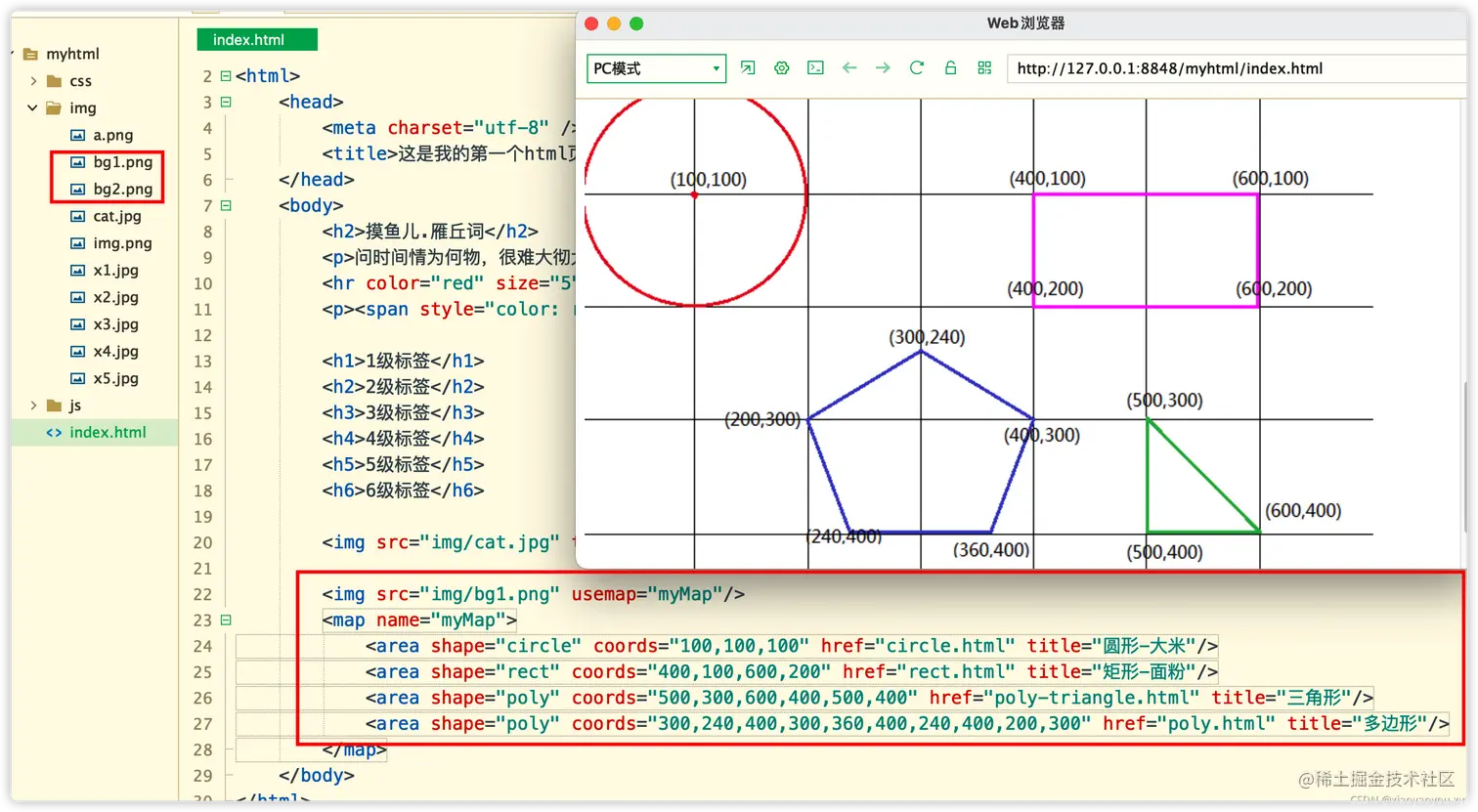Open x4.jpg in the file tree
1478x812 pixels.
[115, 351]
